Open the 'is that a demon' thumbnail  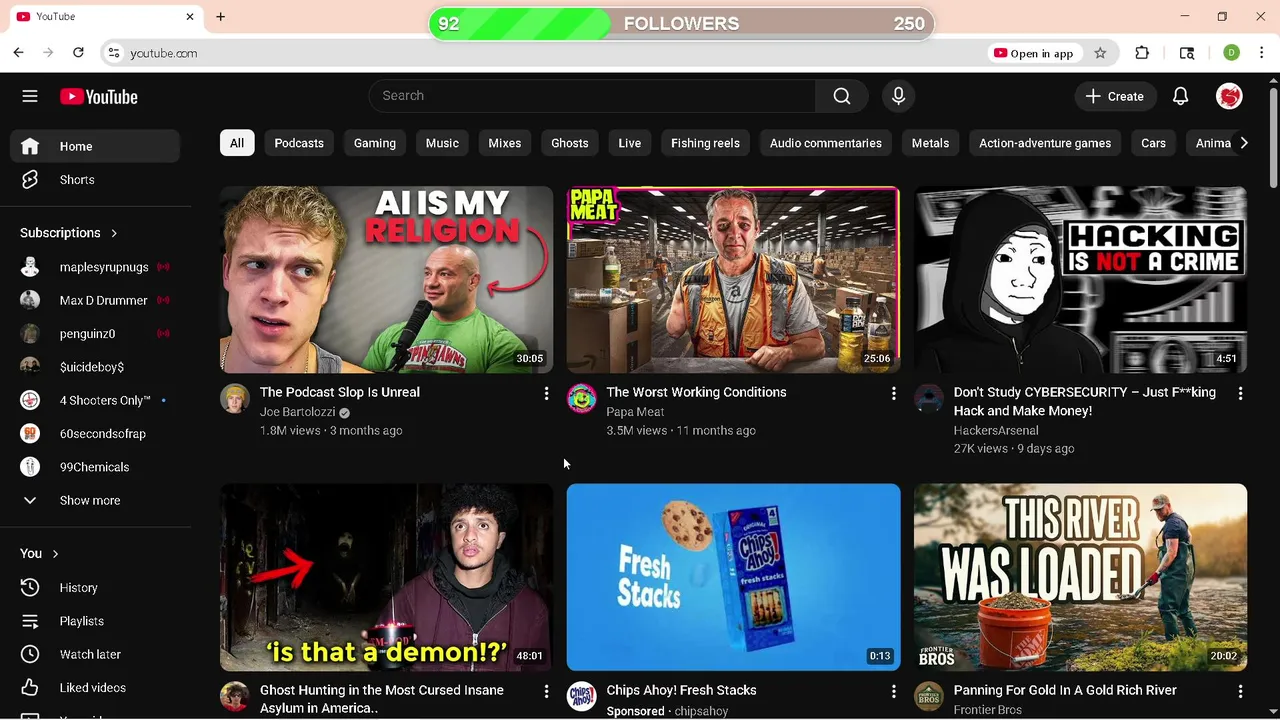[386, 577]
